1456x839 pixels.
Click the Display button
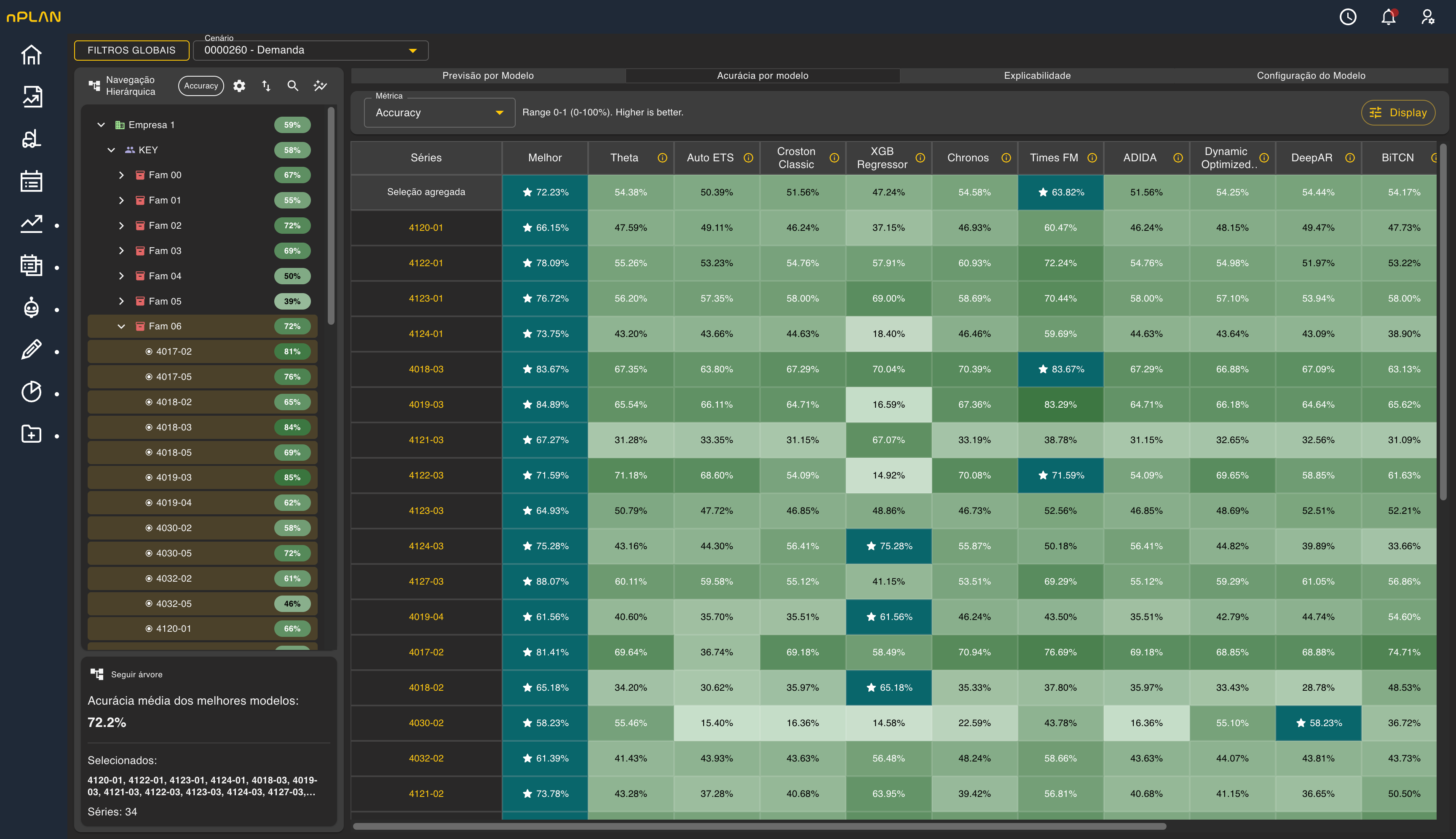[x=1398, y=112]
